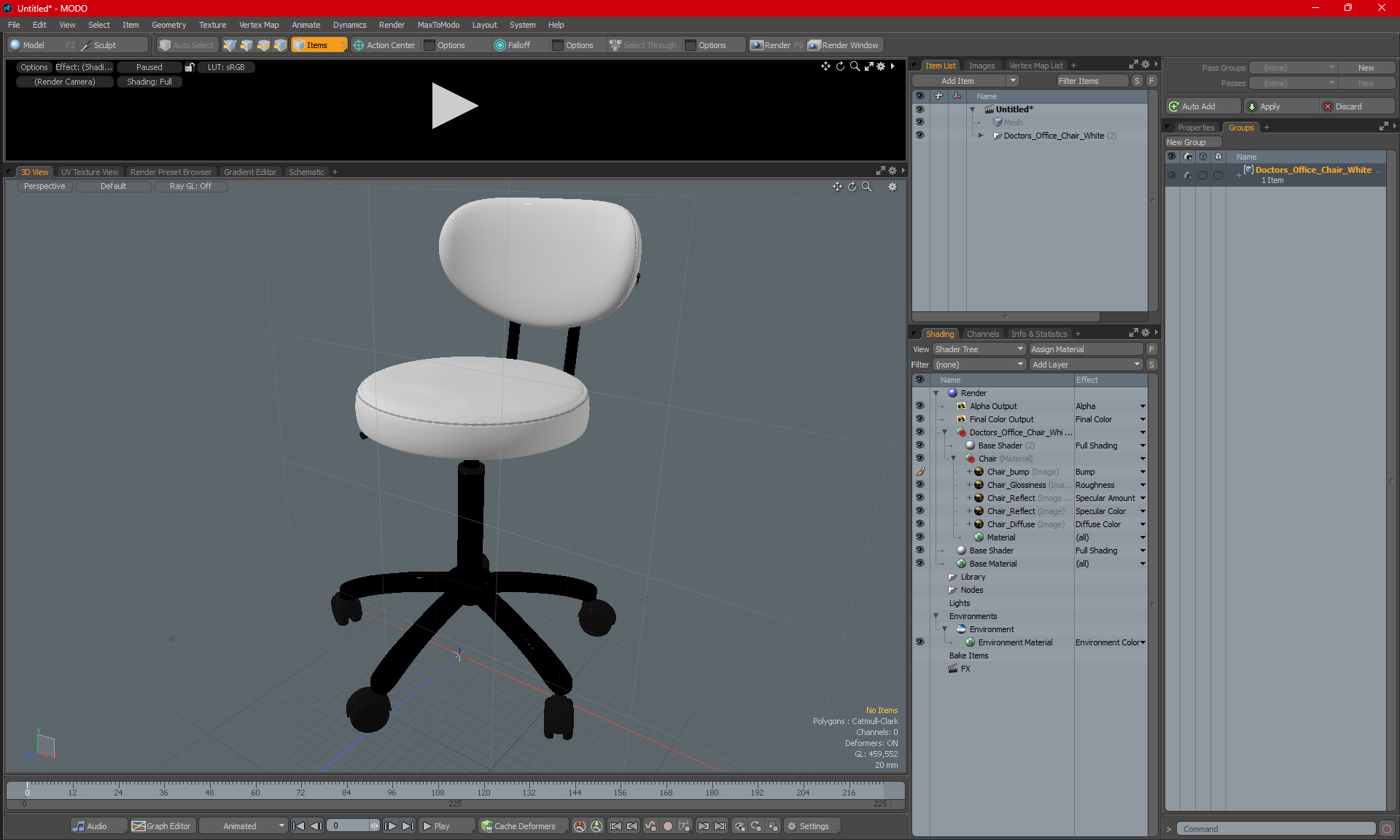This screenshot has width=1400, height=840.
Task: Toggle visibility of Chair_Diffuse layer
Action: tap(919, 524)
